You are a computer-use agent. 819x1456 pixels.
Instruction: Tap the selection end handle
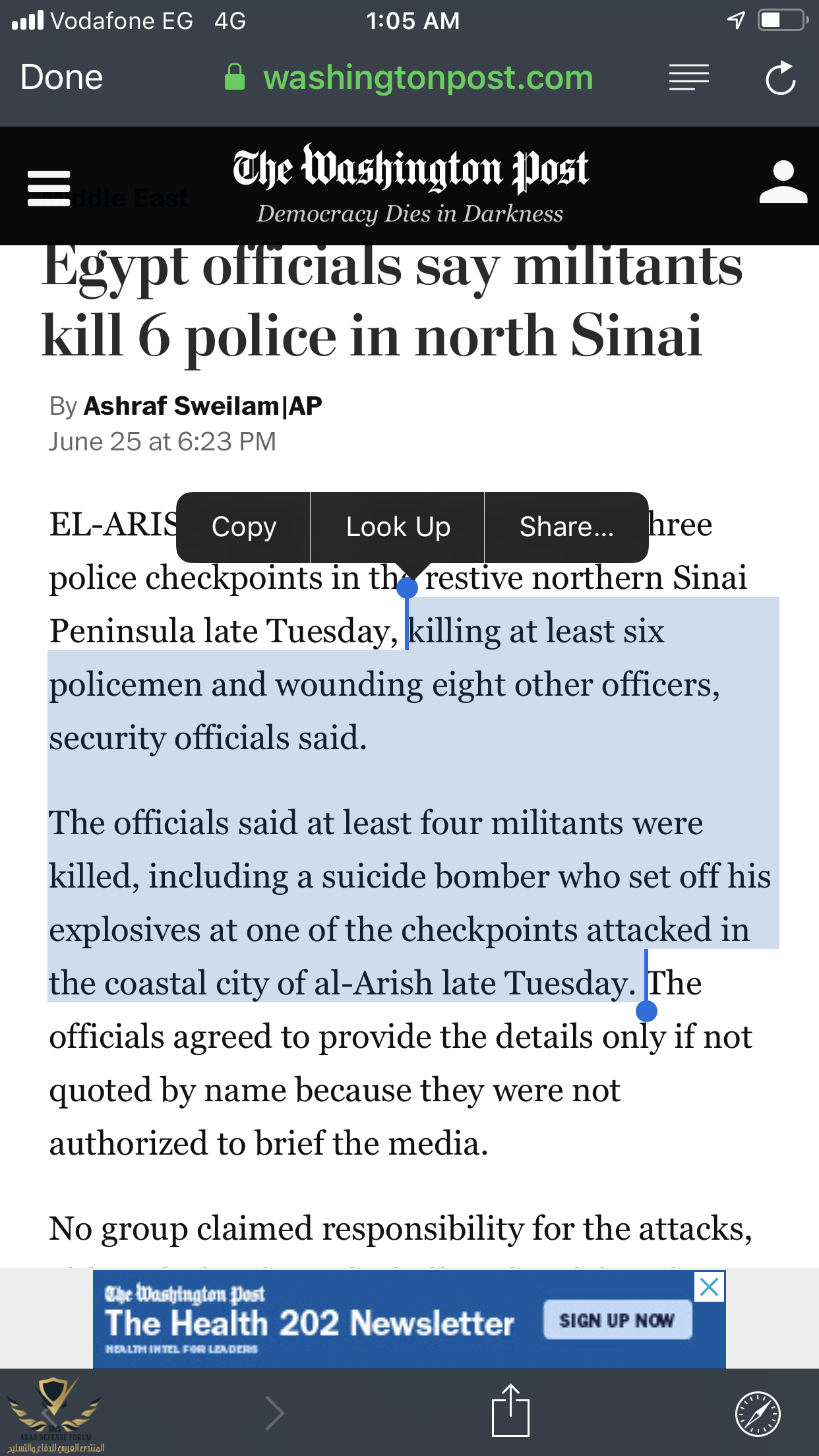pyautogui.click(x=646, y=1010)
